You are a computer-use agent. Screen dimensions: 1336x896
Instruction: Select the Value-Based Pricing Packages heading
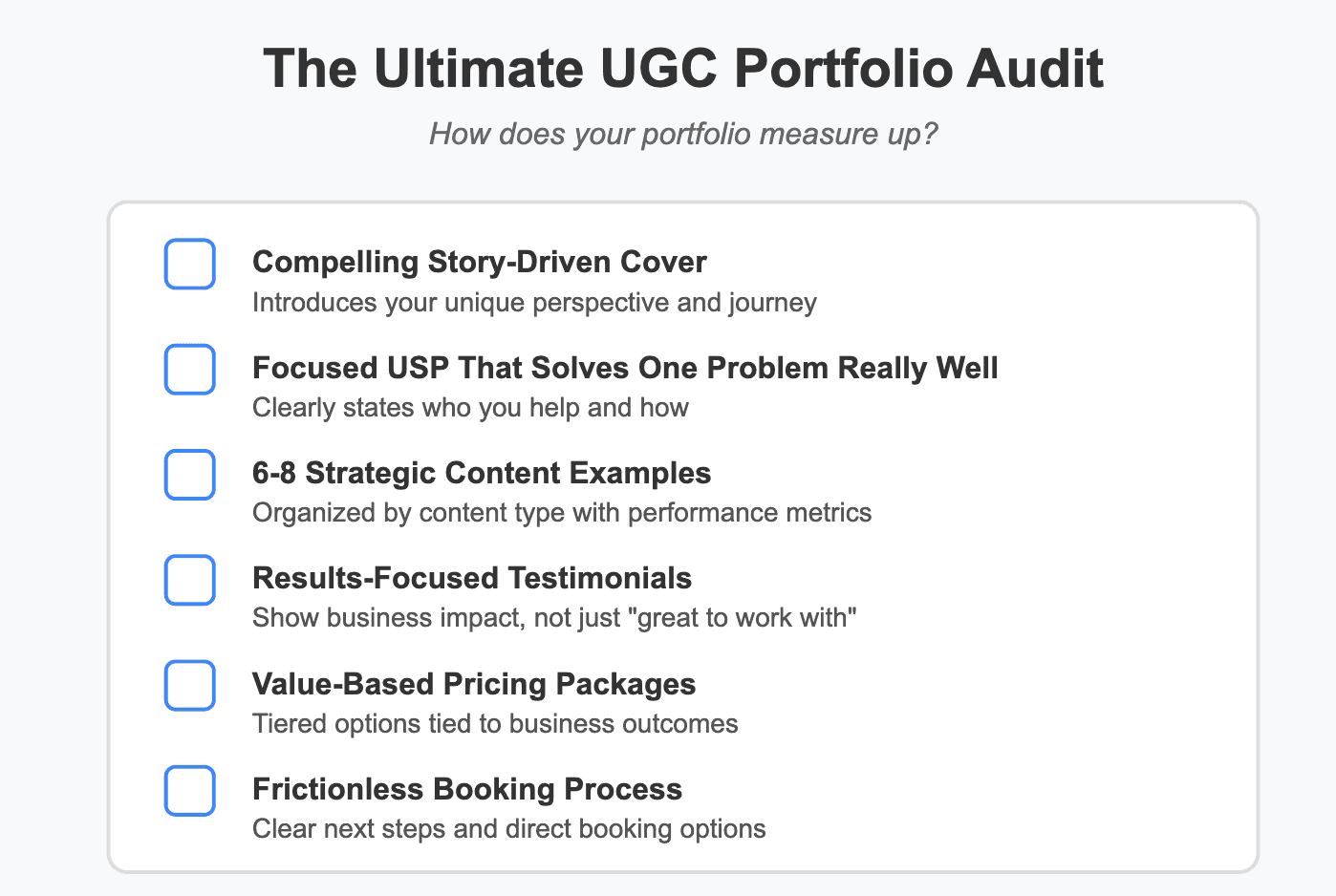473,684
